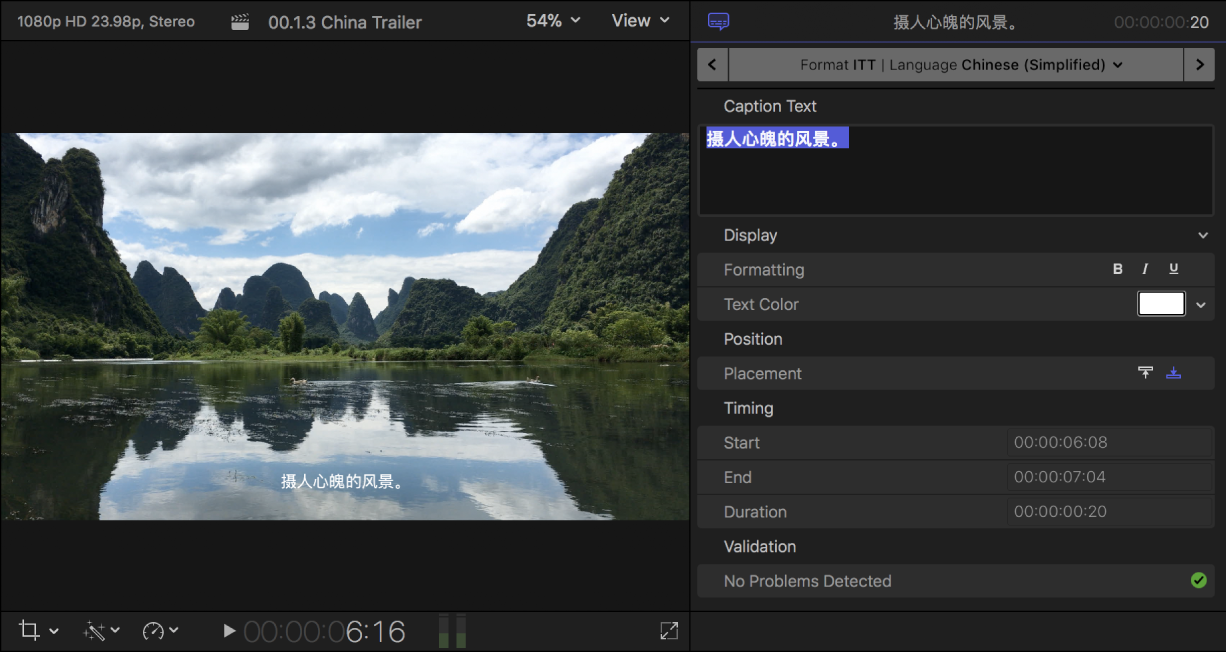Click the Captions inspector icon
The height and width of the screenshot is (652, 1226).
(x=718, y=21)
